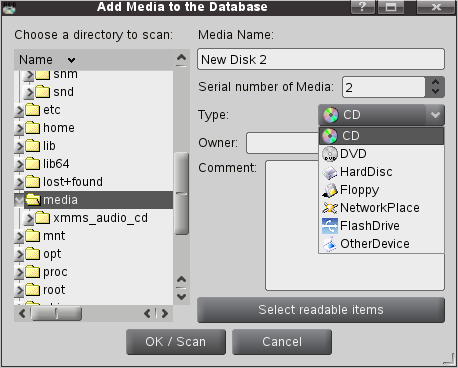Click the snd folder icon
The width and height of the screenshot is (458, 368).
point(42,92)
